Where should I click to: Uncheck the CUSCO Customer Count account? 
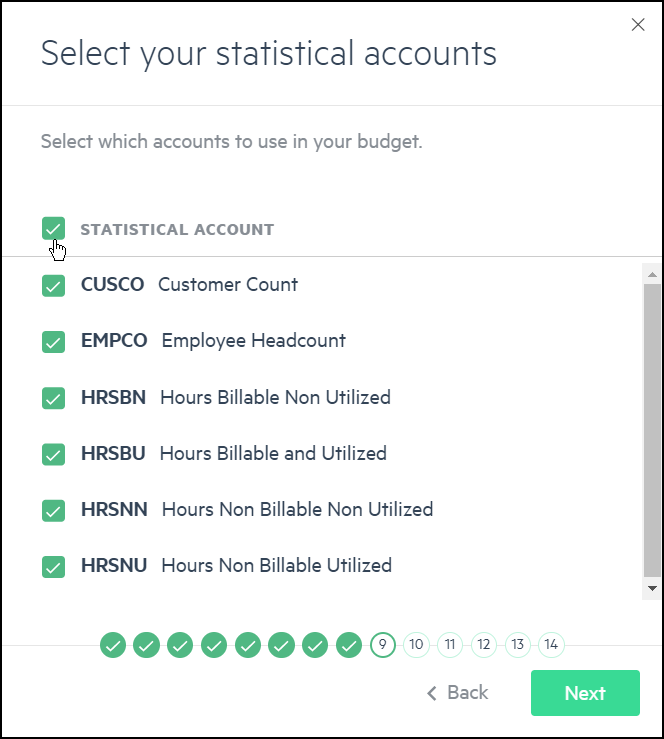coord(53,286)
